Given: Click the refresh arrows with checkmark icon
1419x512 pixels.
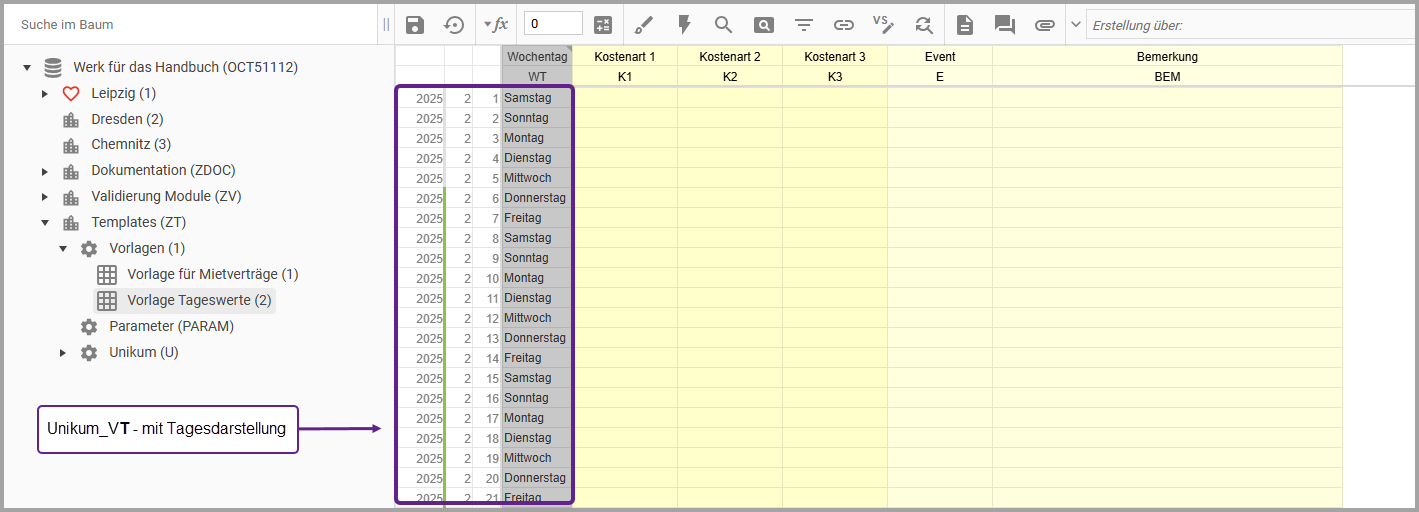Looking at the screenshot, I should (x=923, y=25).
